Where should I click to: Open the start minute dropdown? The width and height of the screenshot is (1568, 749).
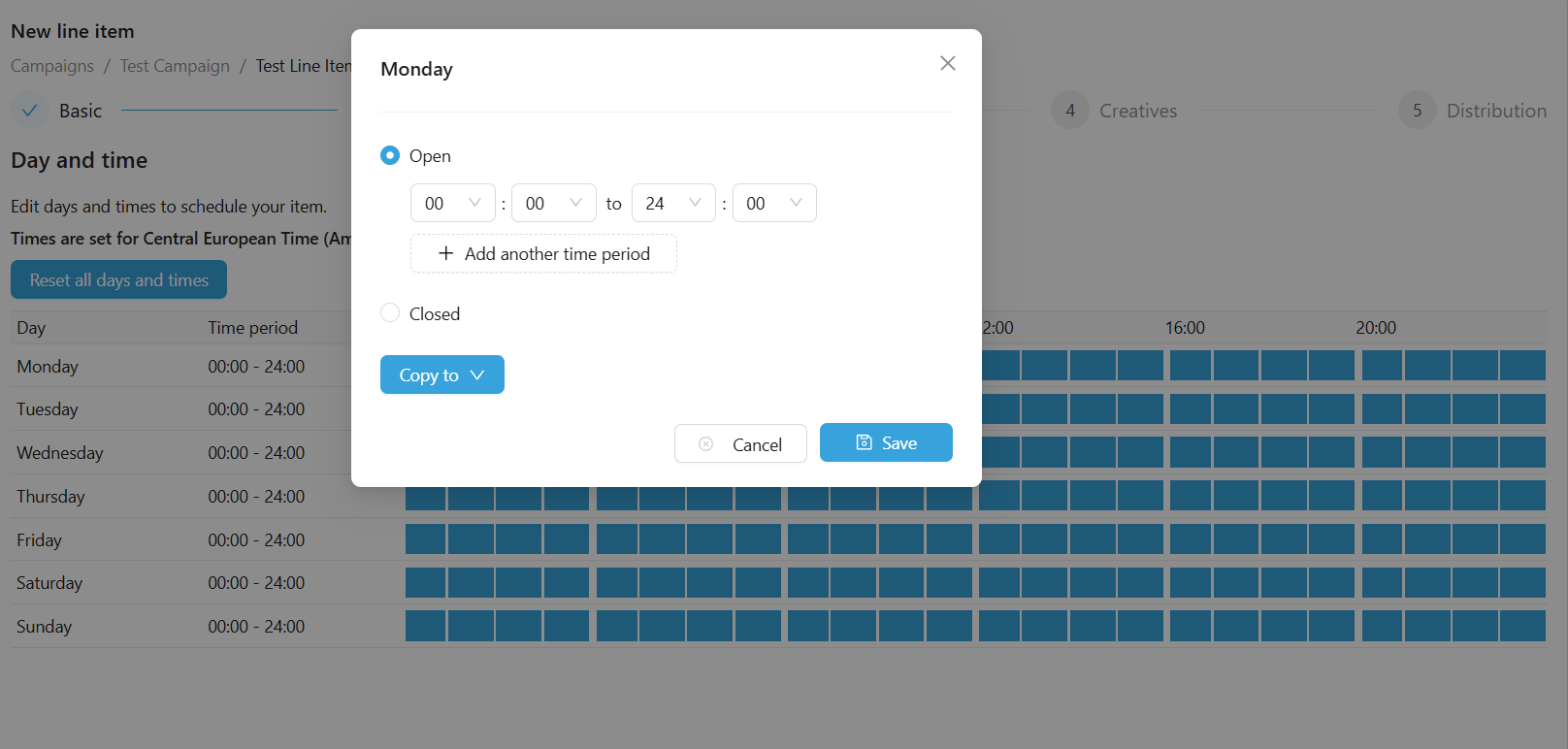click(x=553, y=203)
